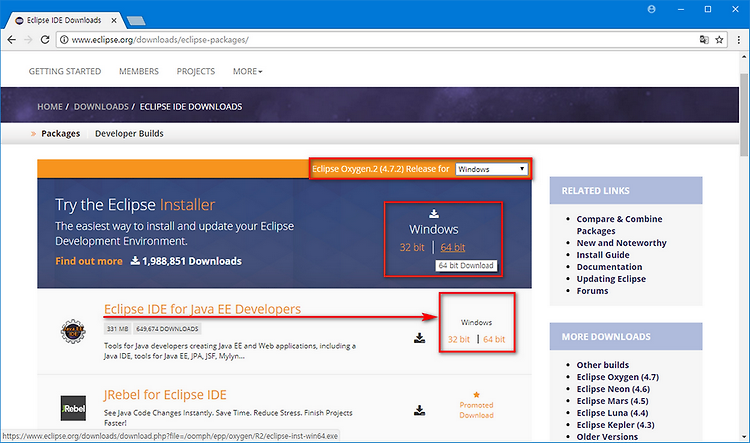750x443 pixels.
Task: Open Eclipse IDE for Java EE Developers title link
Action: coord(202,309)
